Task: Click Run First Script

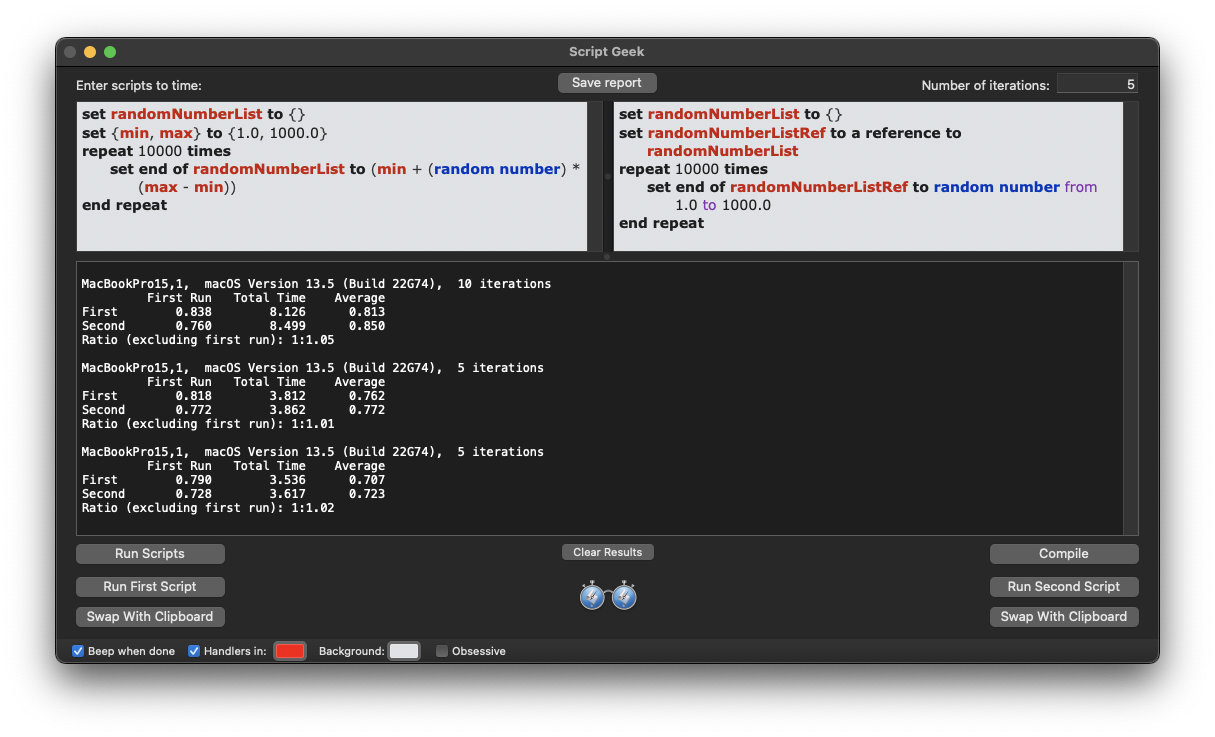Action: [x=150, y=586]
